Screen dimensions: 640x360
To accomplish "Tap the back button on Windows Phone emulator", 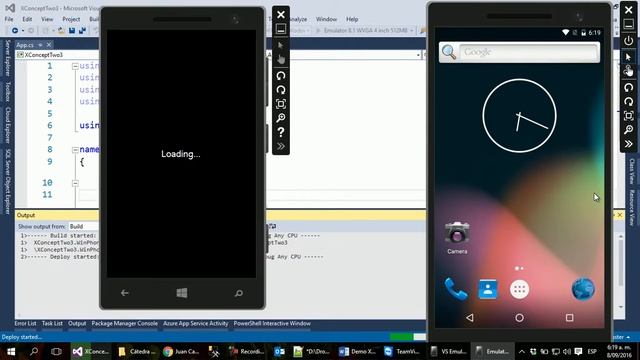I will coord(125,293).
